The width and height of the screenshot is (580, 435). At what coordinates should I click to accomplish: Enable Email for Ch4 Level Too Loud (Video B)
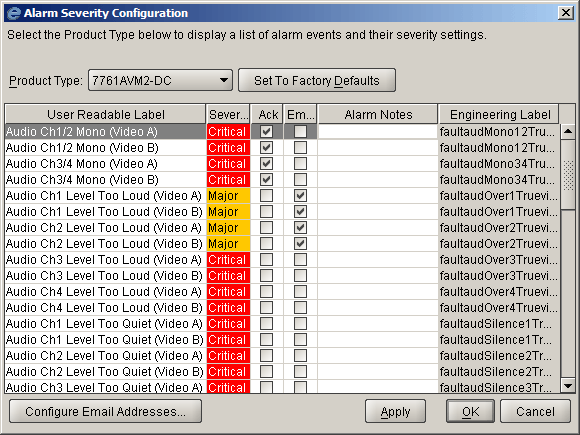pyautogui.click(x=300, y=308)
